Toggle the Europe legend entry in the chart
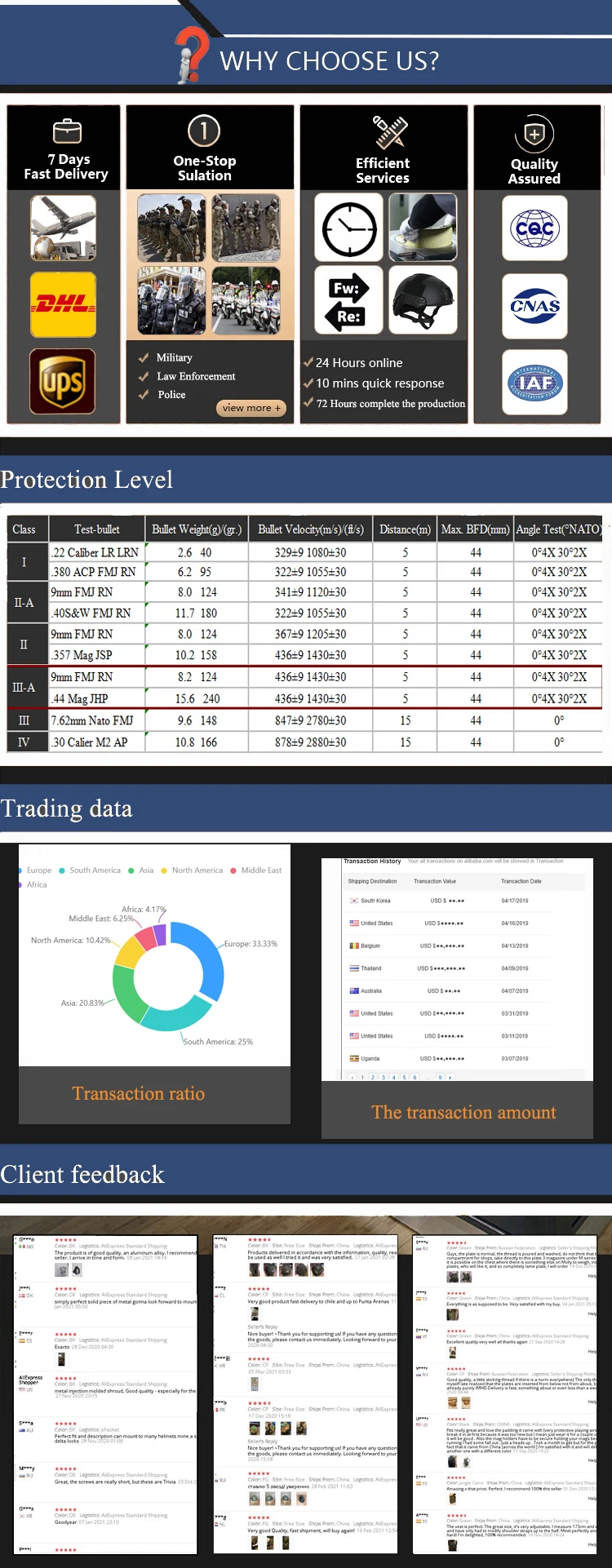612x1568 pixels. coord(33,870)
